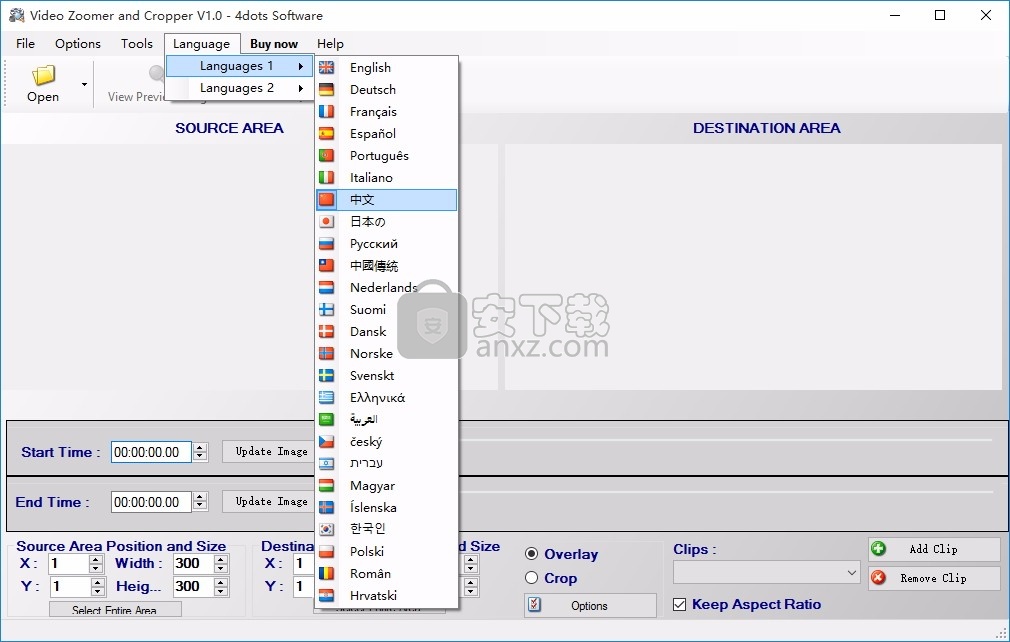This screenshot has width=1010, height=642.
Task: Click the Greek flag icon
Action: 327,397
